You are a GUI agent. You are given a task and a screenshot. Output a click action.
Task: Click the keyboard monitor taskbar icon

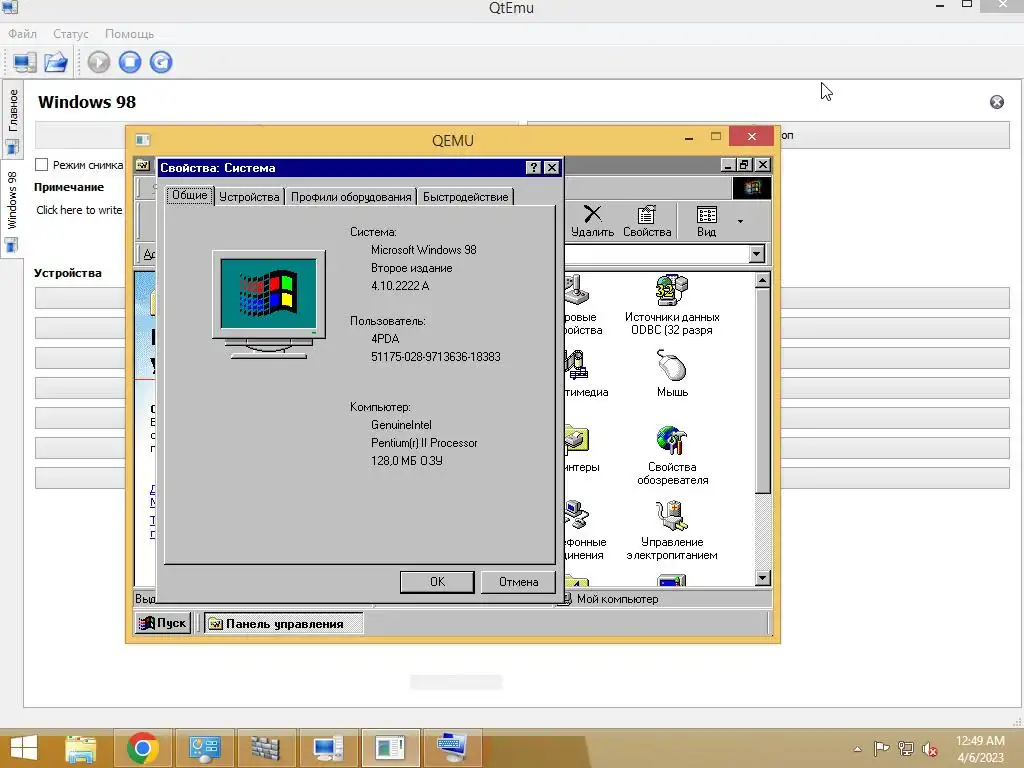coord(451,748)
